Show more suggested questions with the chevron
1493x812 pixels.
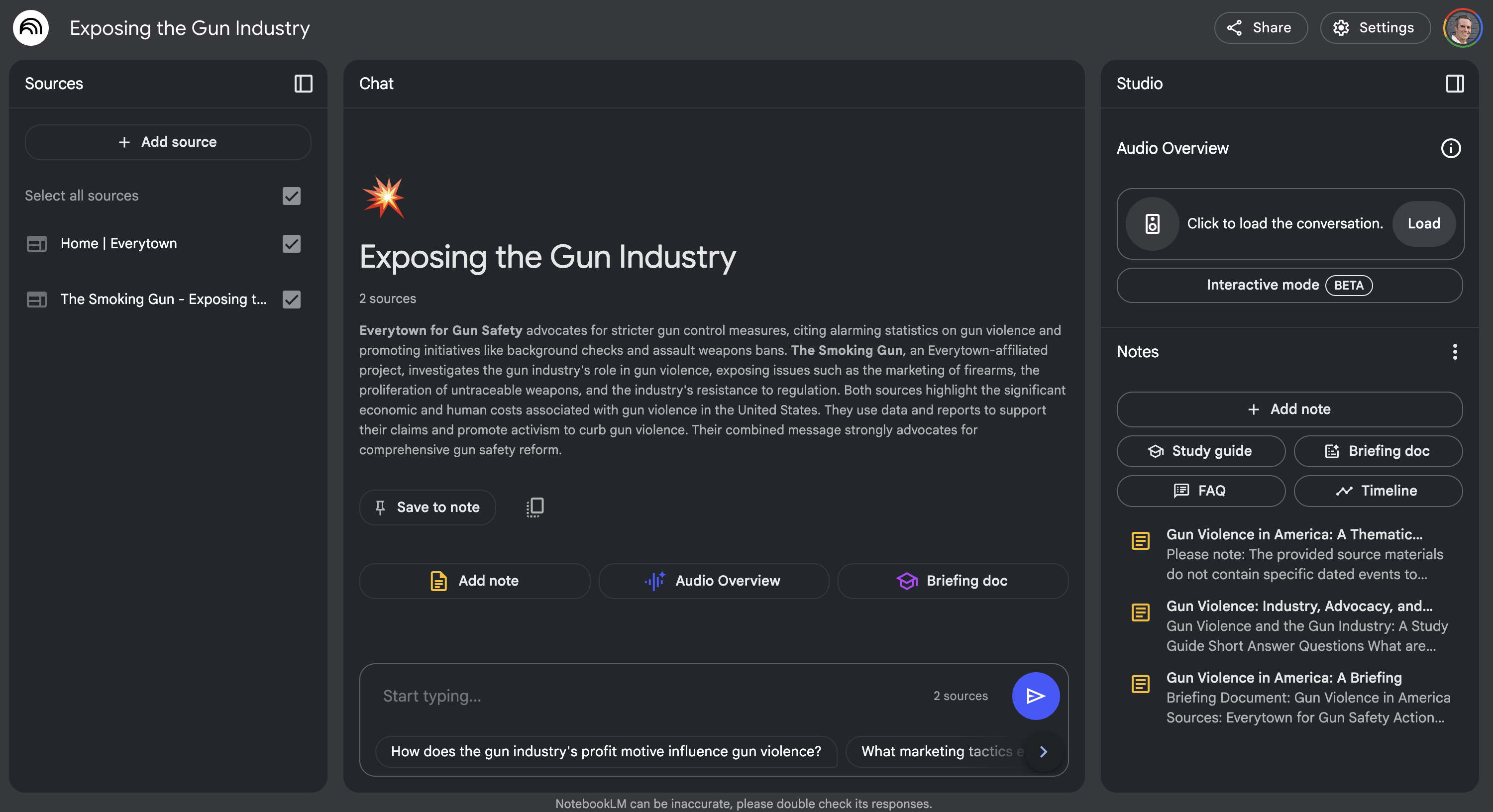(x=1043, y=752)
